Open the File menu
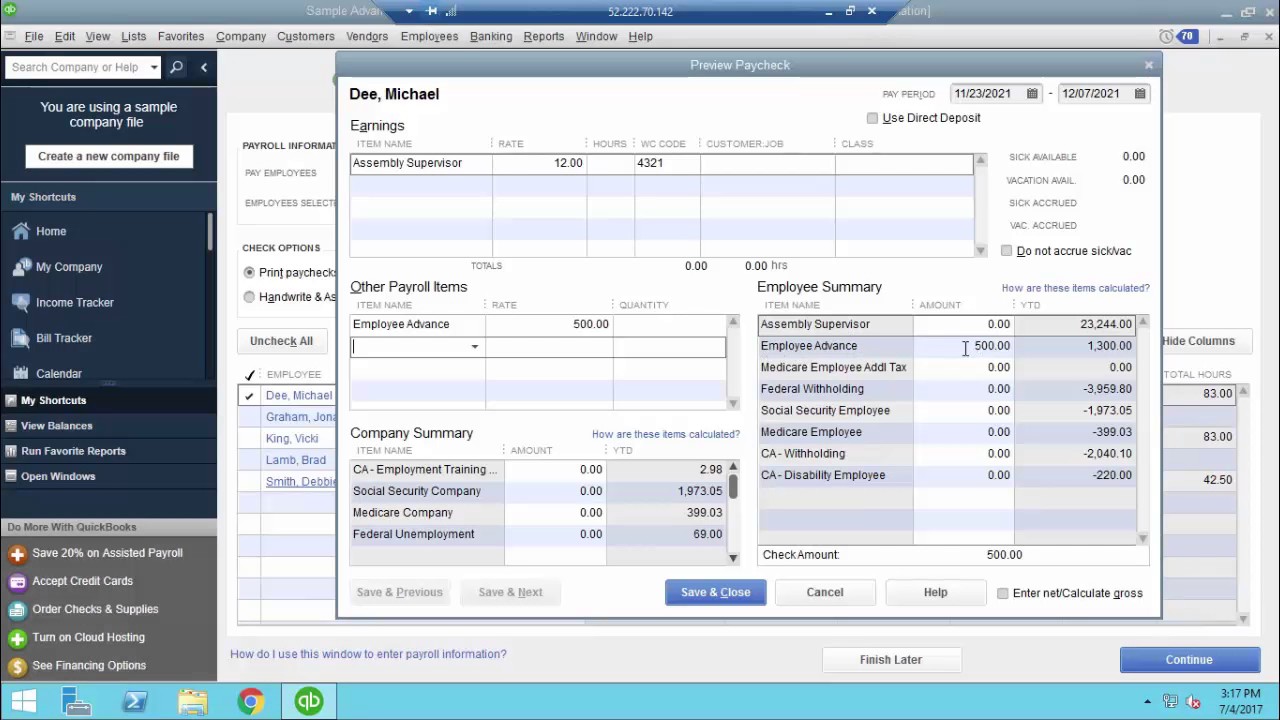1280x720 pixels. point(34,36)
